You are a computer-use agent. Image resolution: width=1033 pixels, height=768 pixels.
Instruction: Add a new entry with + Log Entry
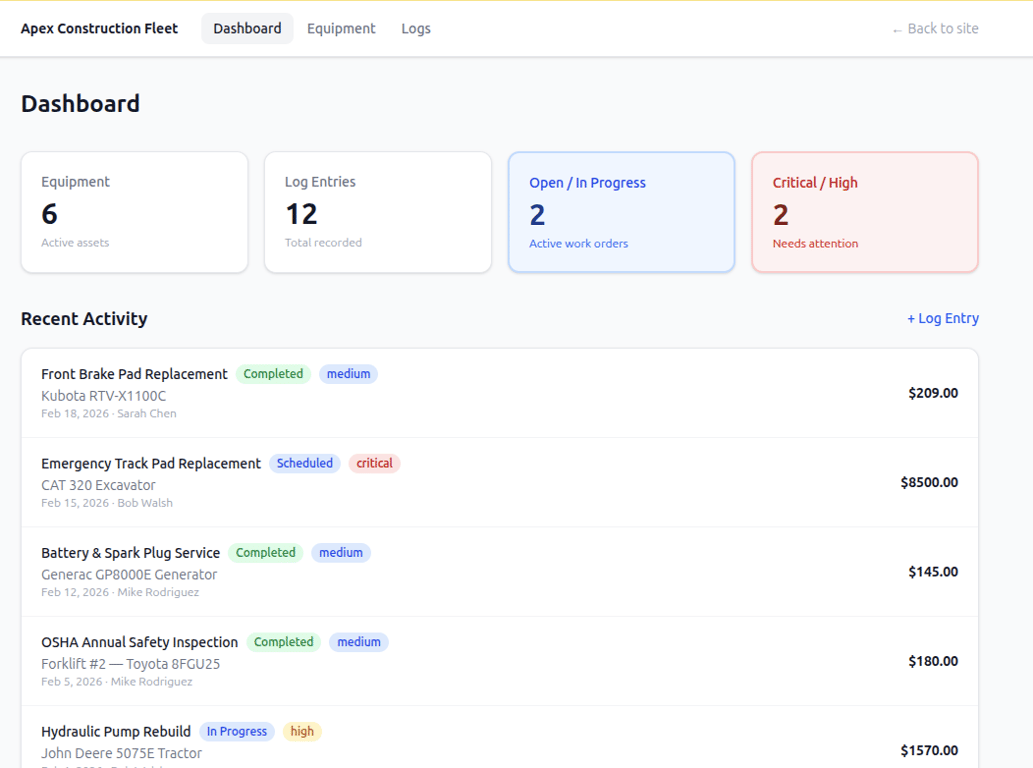pyautogui.click(x=942, y=318)
